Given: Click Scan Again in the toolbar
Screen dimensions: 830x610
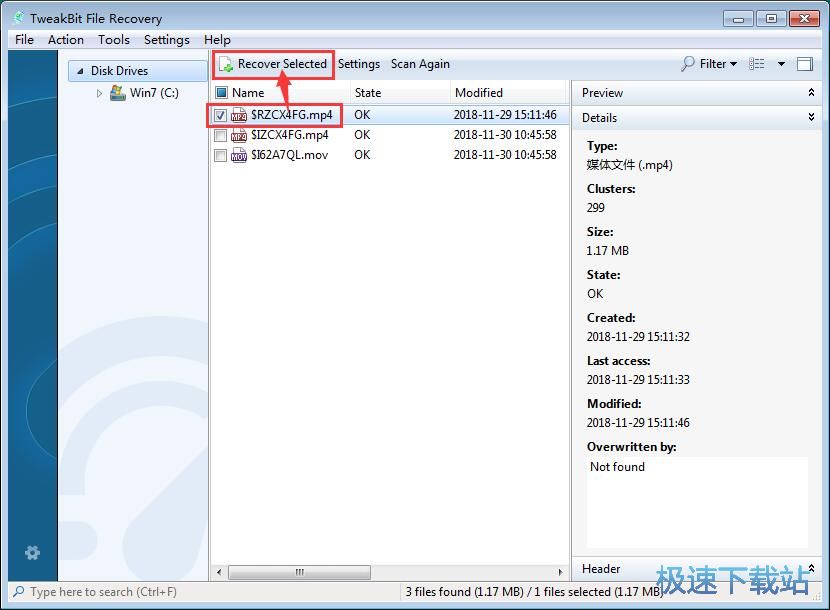Looking at the screenshot, I should (x=420, y=64).
